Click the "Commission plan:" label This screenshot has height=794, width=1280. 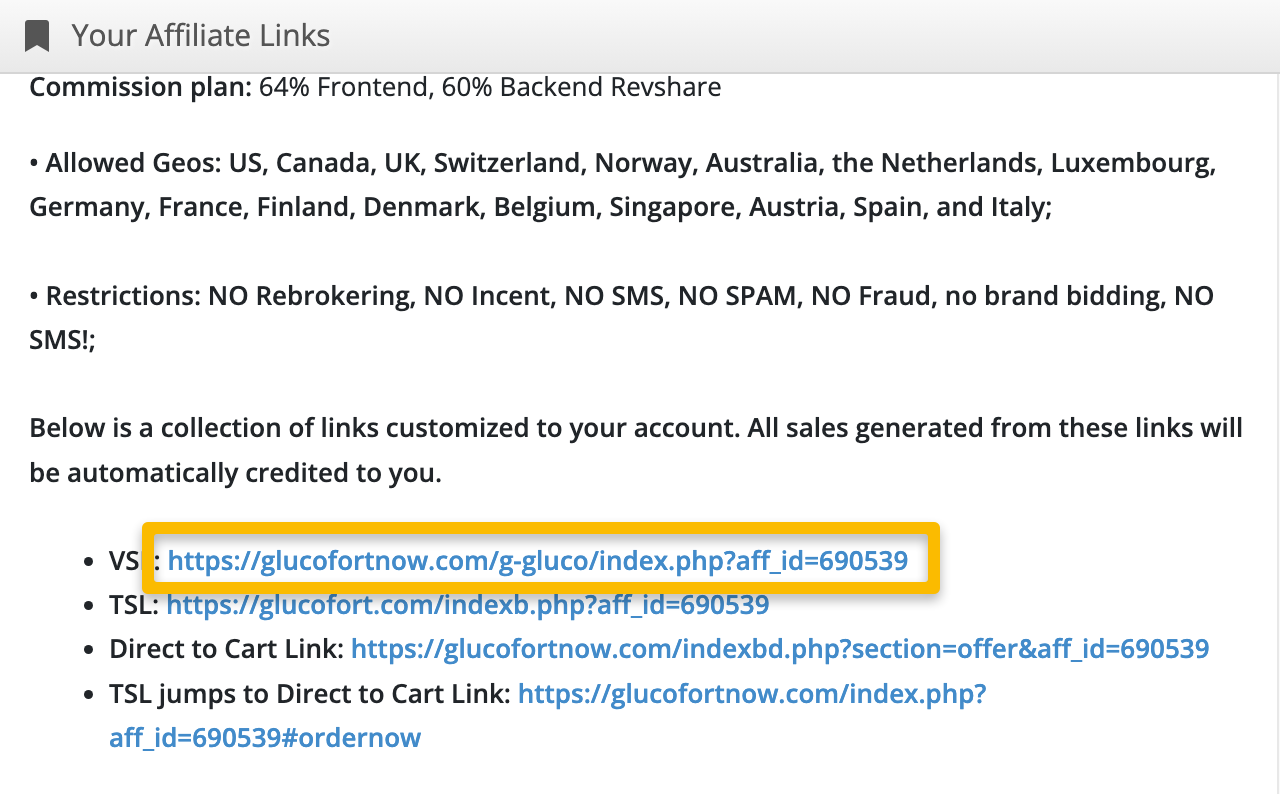[x=140, y=88]
